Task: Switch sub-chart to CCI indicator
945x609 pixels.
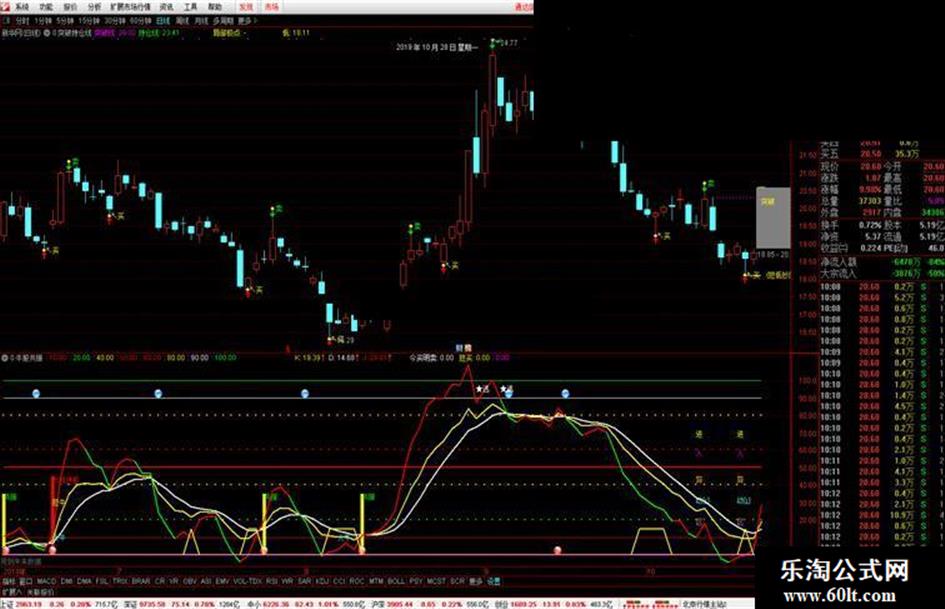Action: (x=340, y=581)
